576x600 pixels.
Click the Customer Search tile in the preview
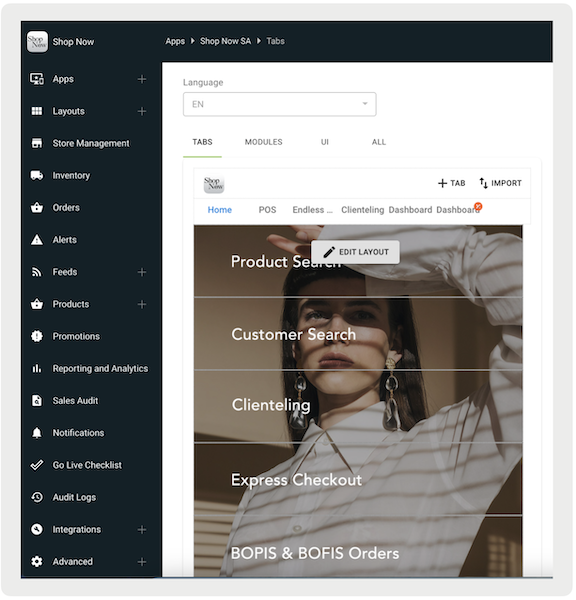(358, 334)
